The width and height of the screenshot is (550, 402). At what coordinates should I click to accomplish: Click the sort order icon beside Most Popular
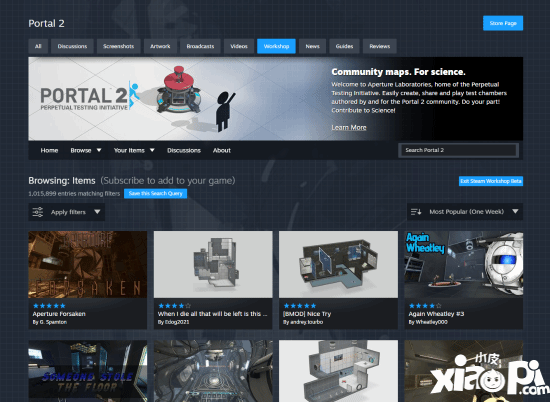click(x=416, y=212)
